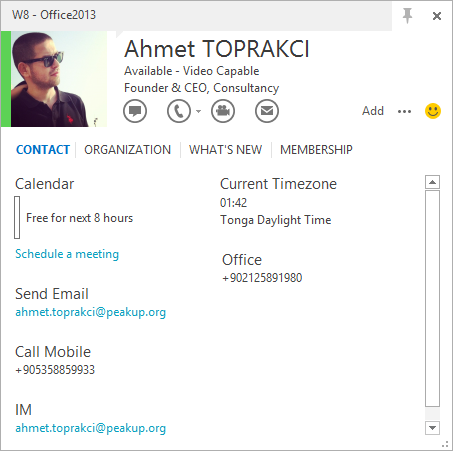453x451 pixels.
Task: Click the scrollbar down arrow
Action: pyautogui.click(x=432, y=428)
